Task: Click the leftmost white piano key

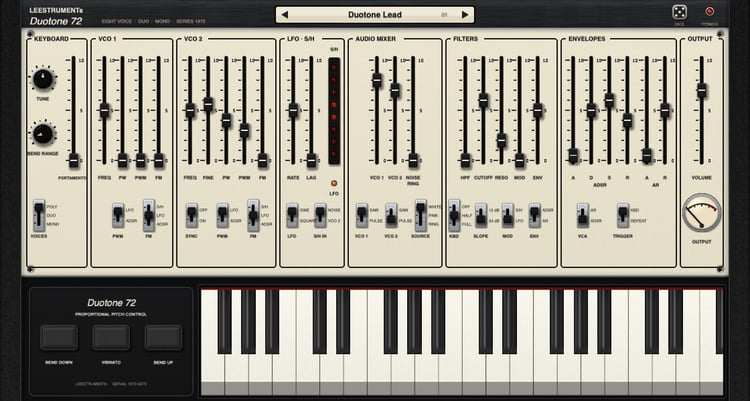Action: point(212,342)
